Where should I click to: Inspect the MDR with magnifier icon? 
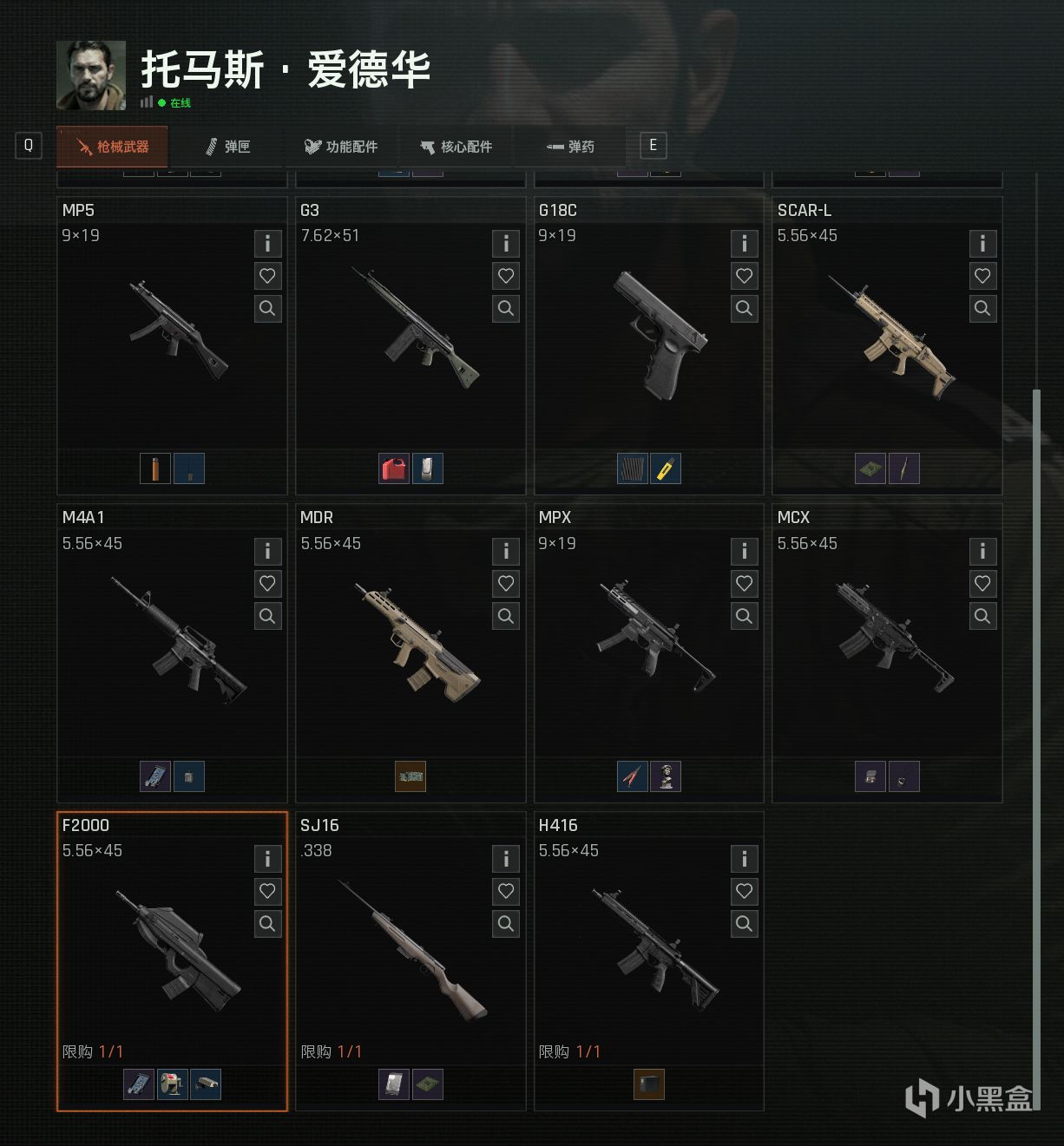click(x=506, y=616)
